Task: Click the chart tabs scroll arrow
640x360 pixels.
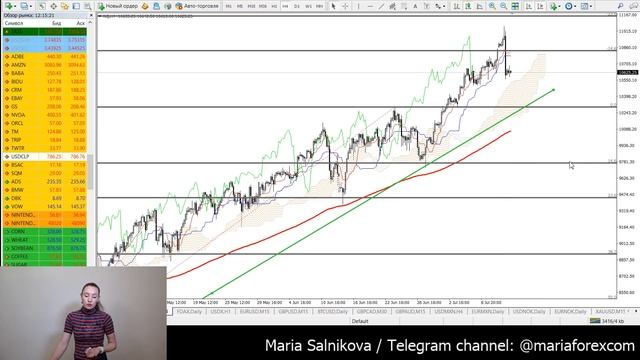Action: (636, 311)
